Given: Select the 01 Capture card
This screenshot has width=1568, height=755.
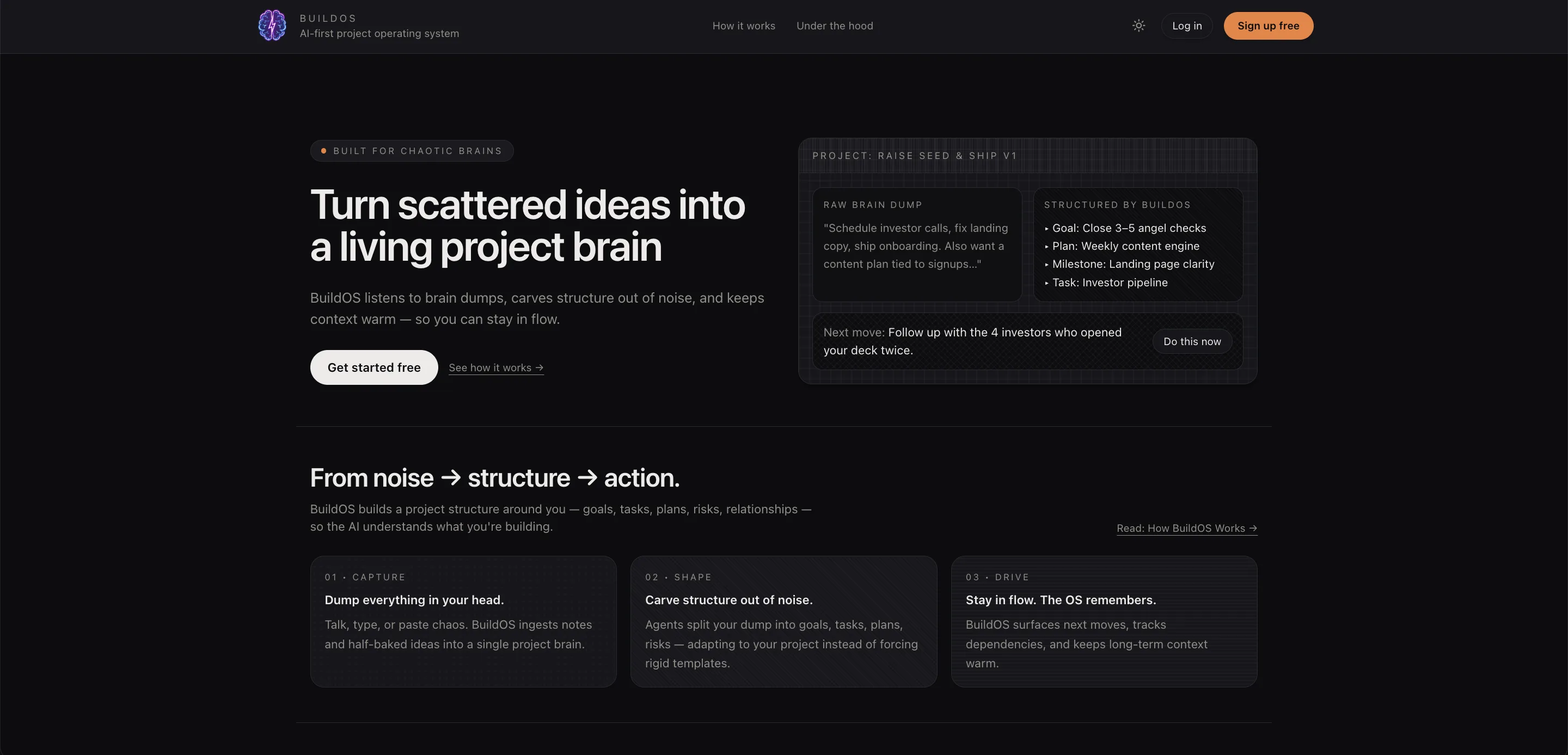Looking at the screenshot, I should coord(463,621).
